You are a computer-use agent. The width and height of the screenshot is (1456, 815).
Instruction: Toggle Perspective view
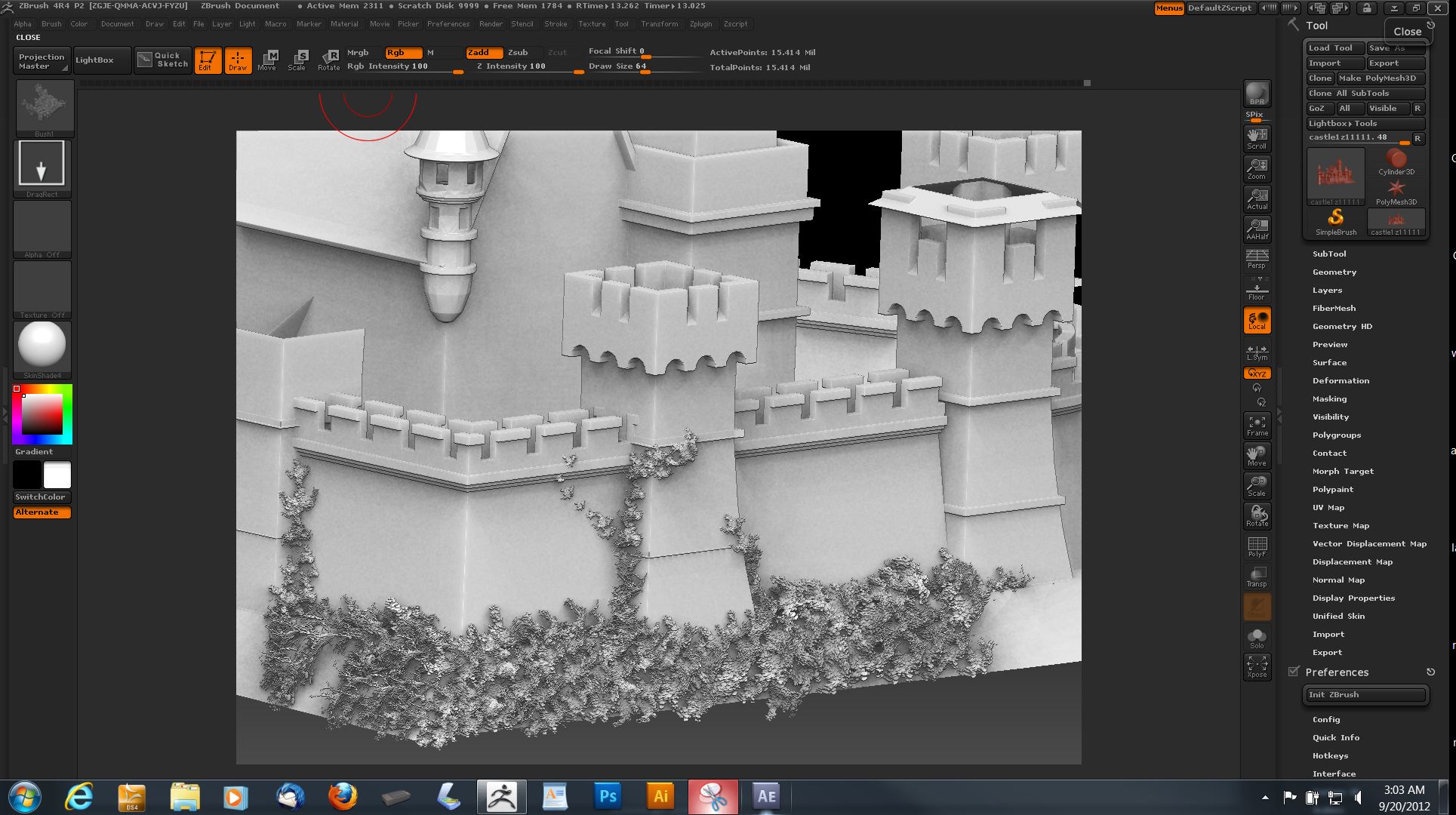point(1257,259)
